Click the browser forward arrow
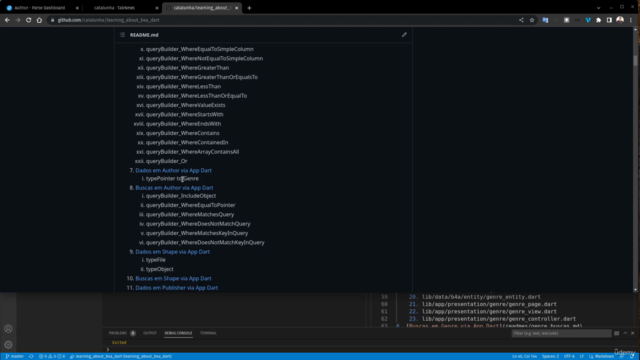 (x=18, y=20)
